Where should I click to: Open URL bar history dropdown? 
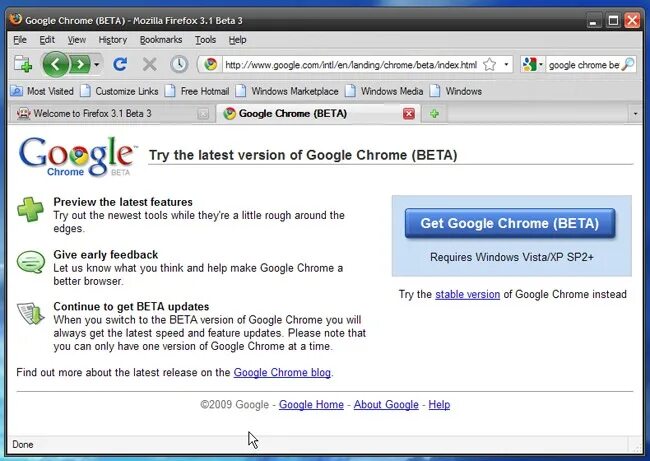pos(506,65)
